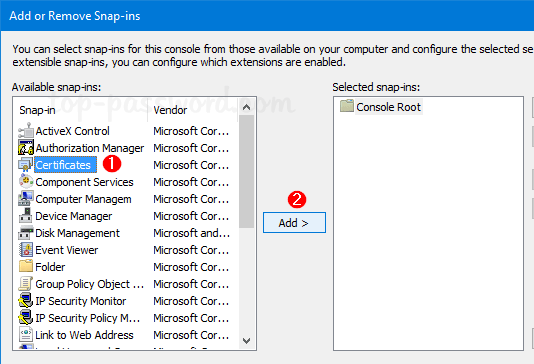Add the selected snap-in with Add >

point(294,223)
